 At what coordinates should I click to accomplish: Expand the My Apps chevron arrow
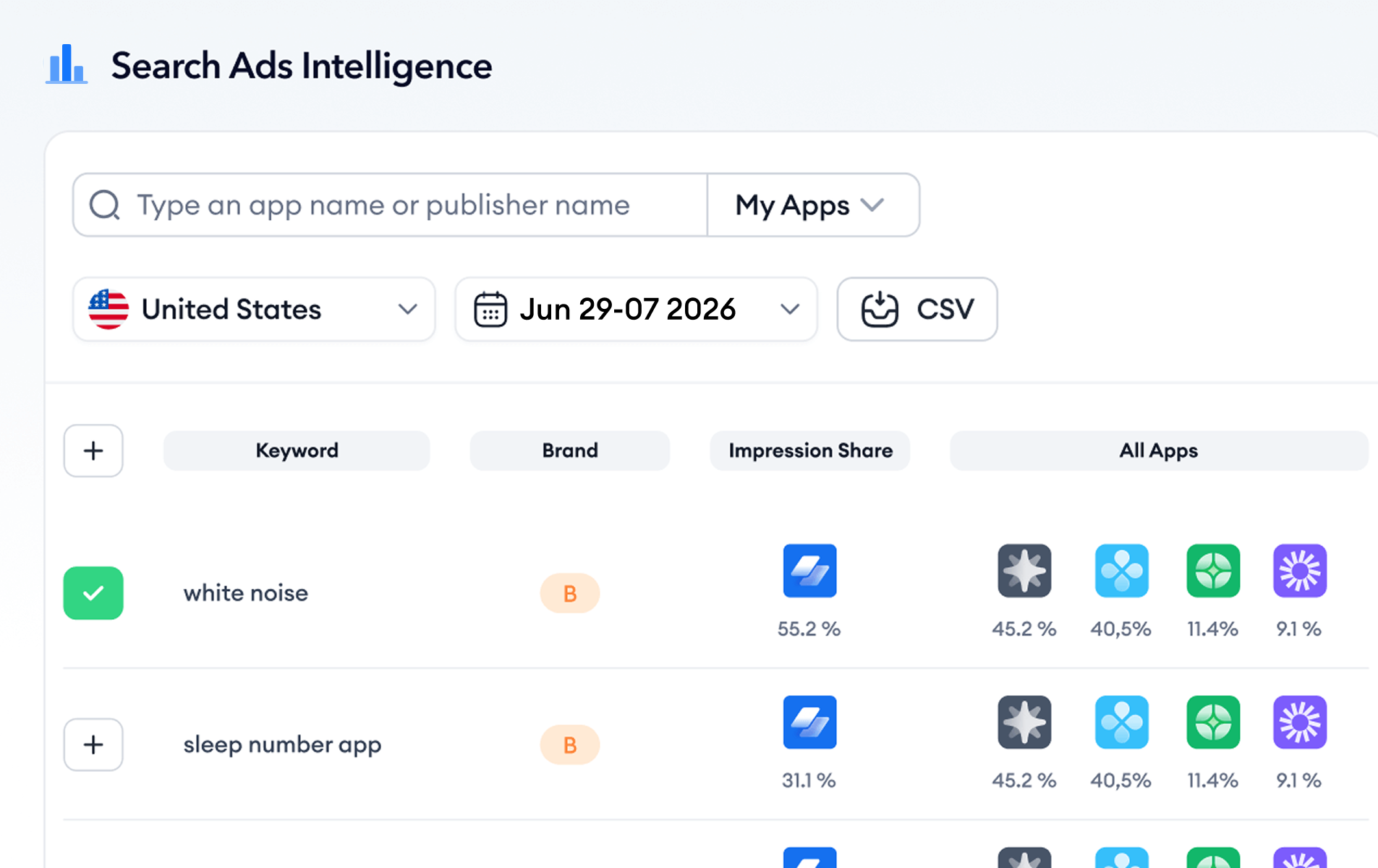[872, 205]
